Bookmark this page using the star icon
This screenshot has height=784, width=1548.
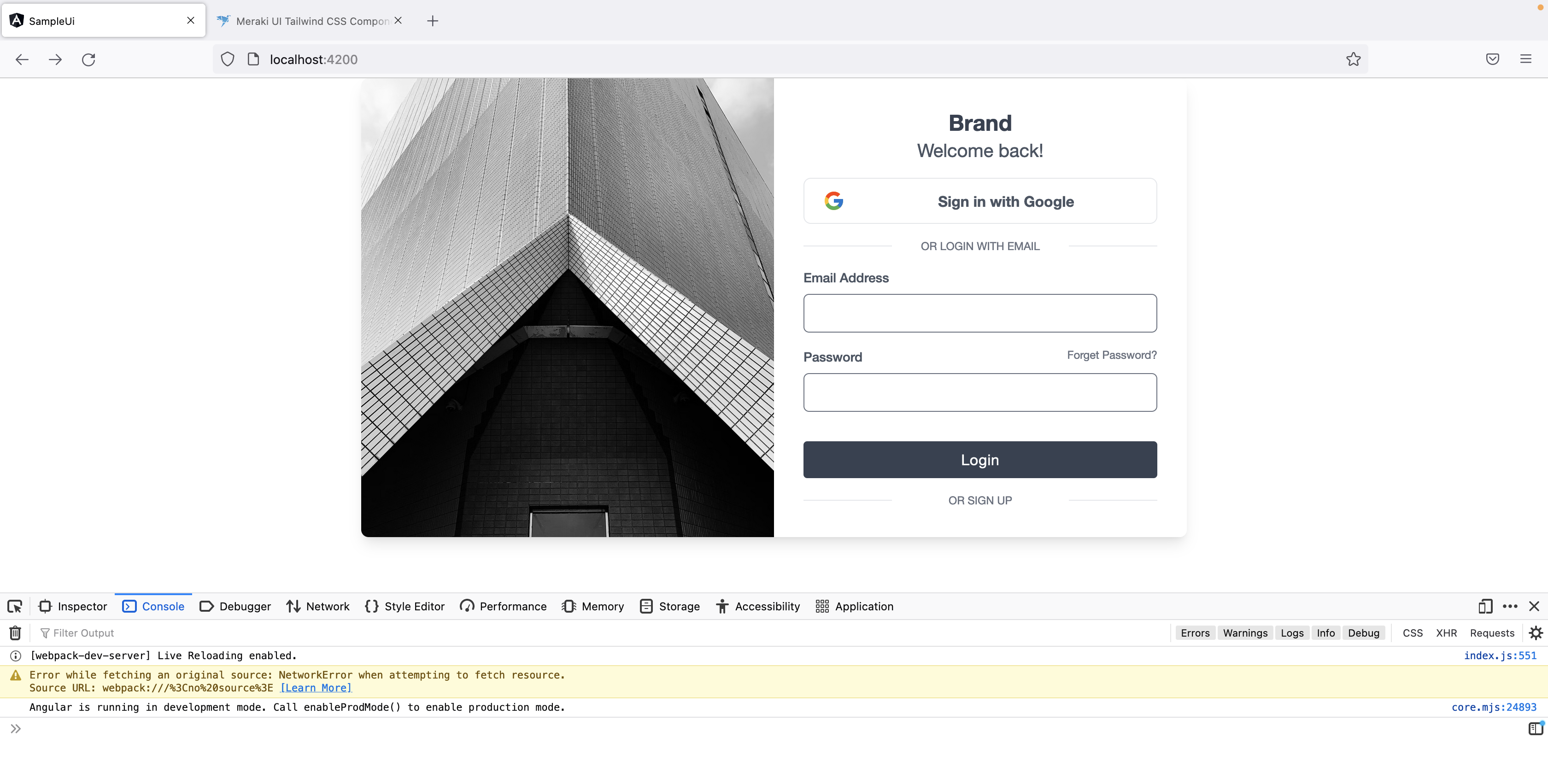[1353, 59]
